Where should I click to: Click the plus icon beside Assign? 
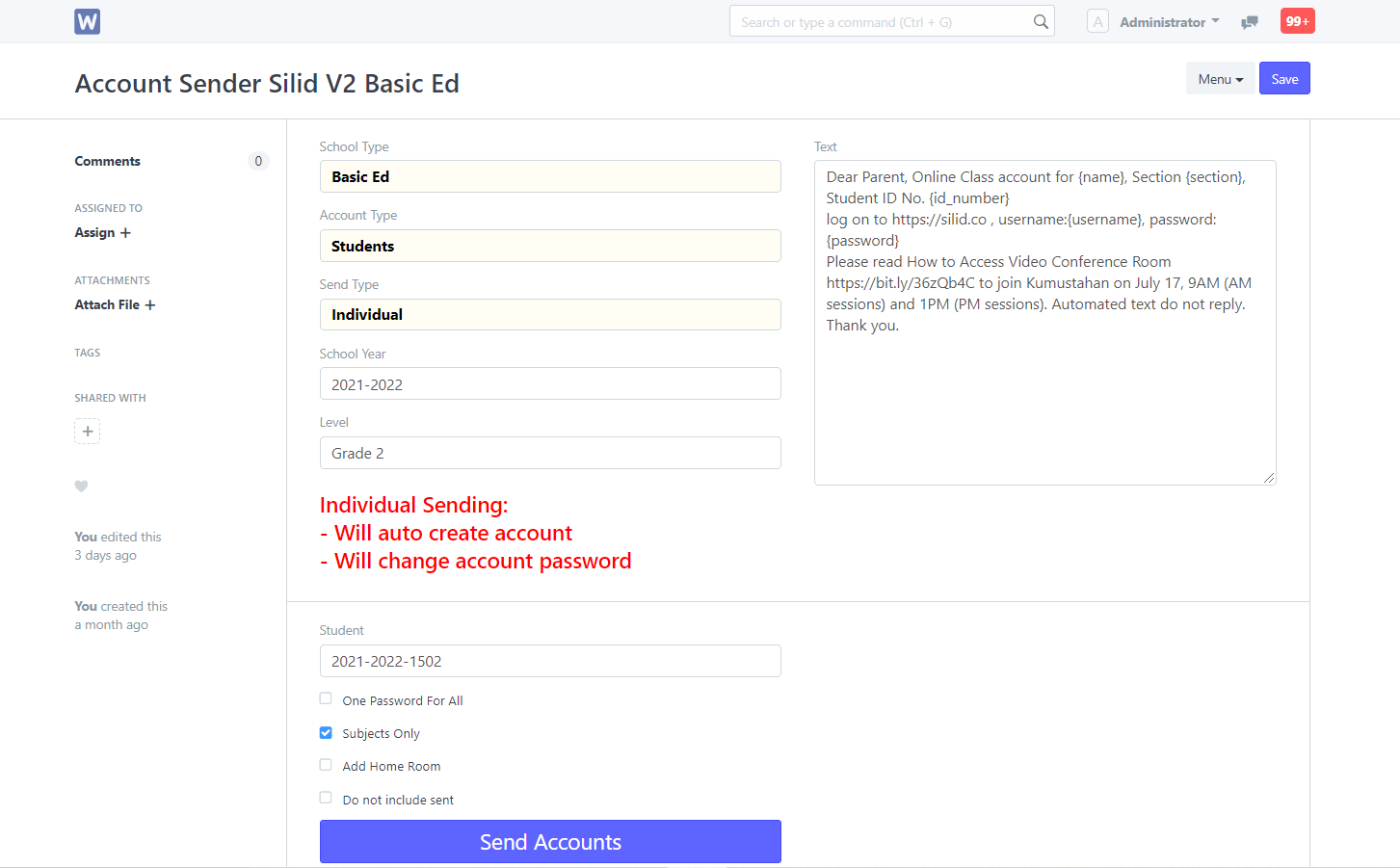tap(125, 233)
